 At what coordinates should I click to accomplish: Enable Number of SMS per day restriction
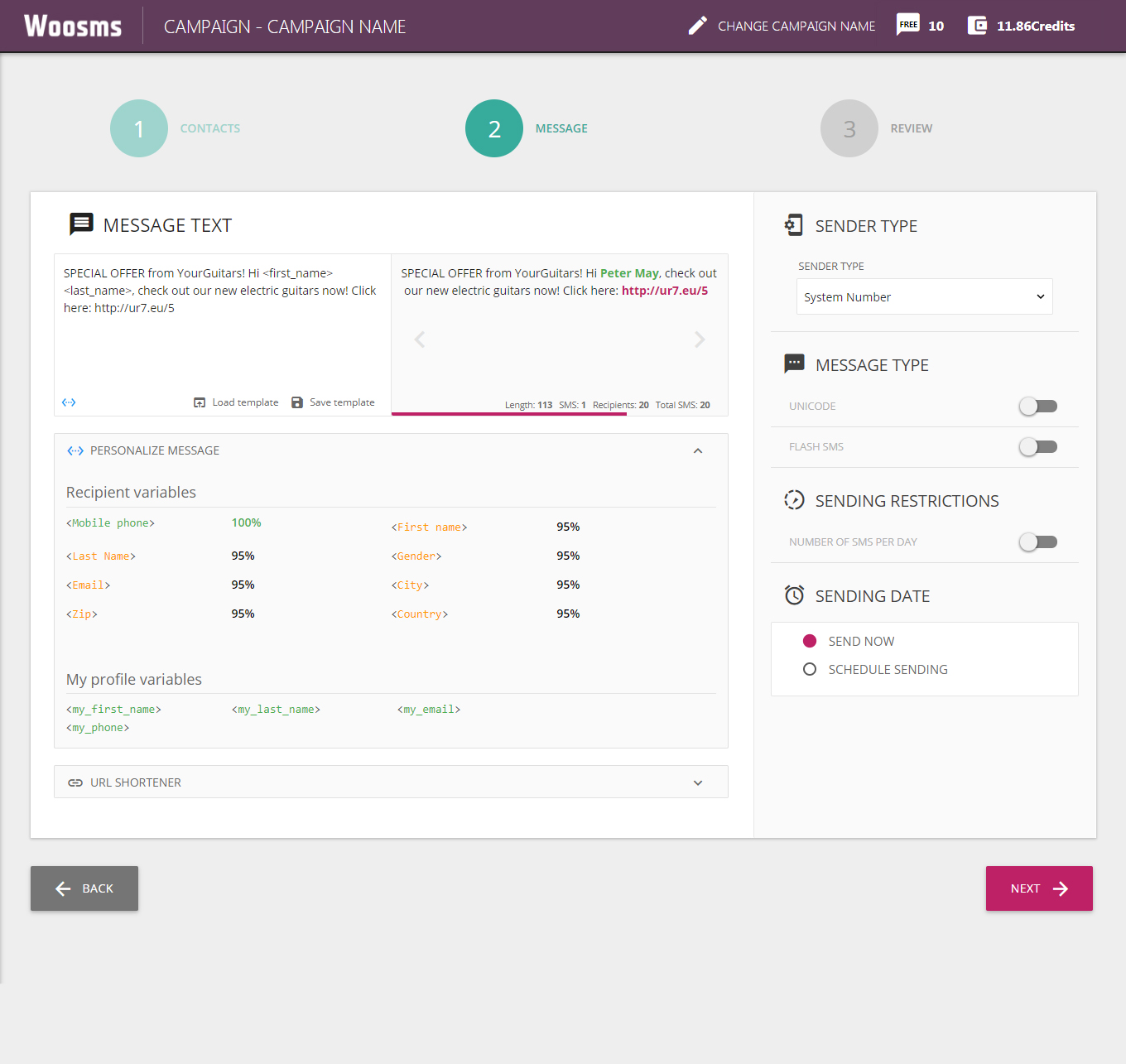[x=1037, y=542]
